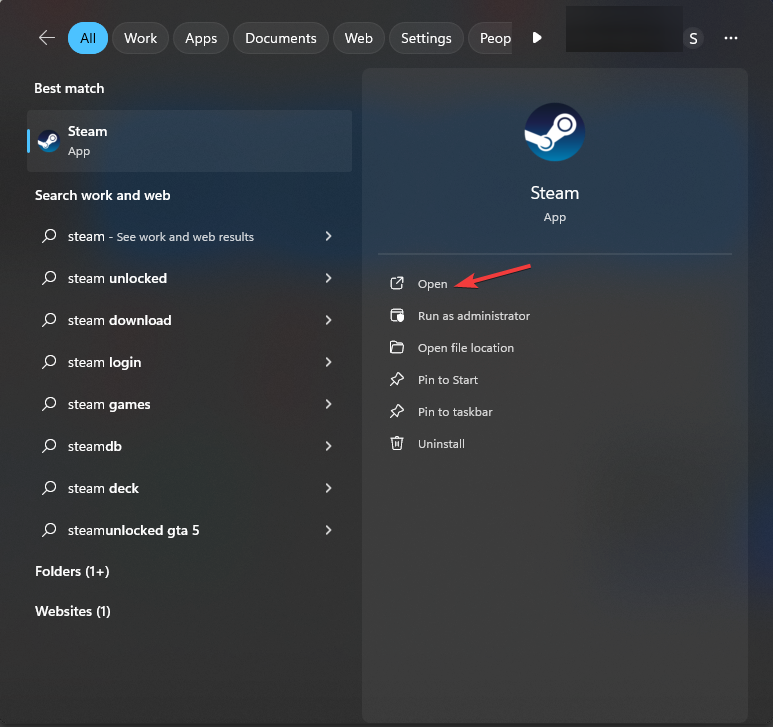Switch to the Apps filter tab

[201, 38]
